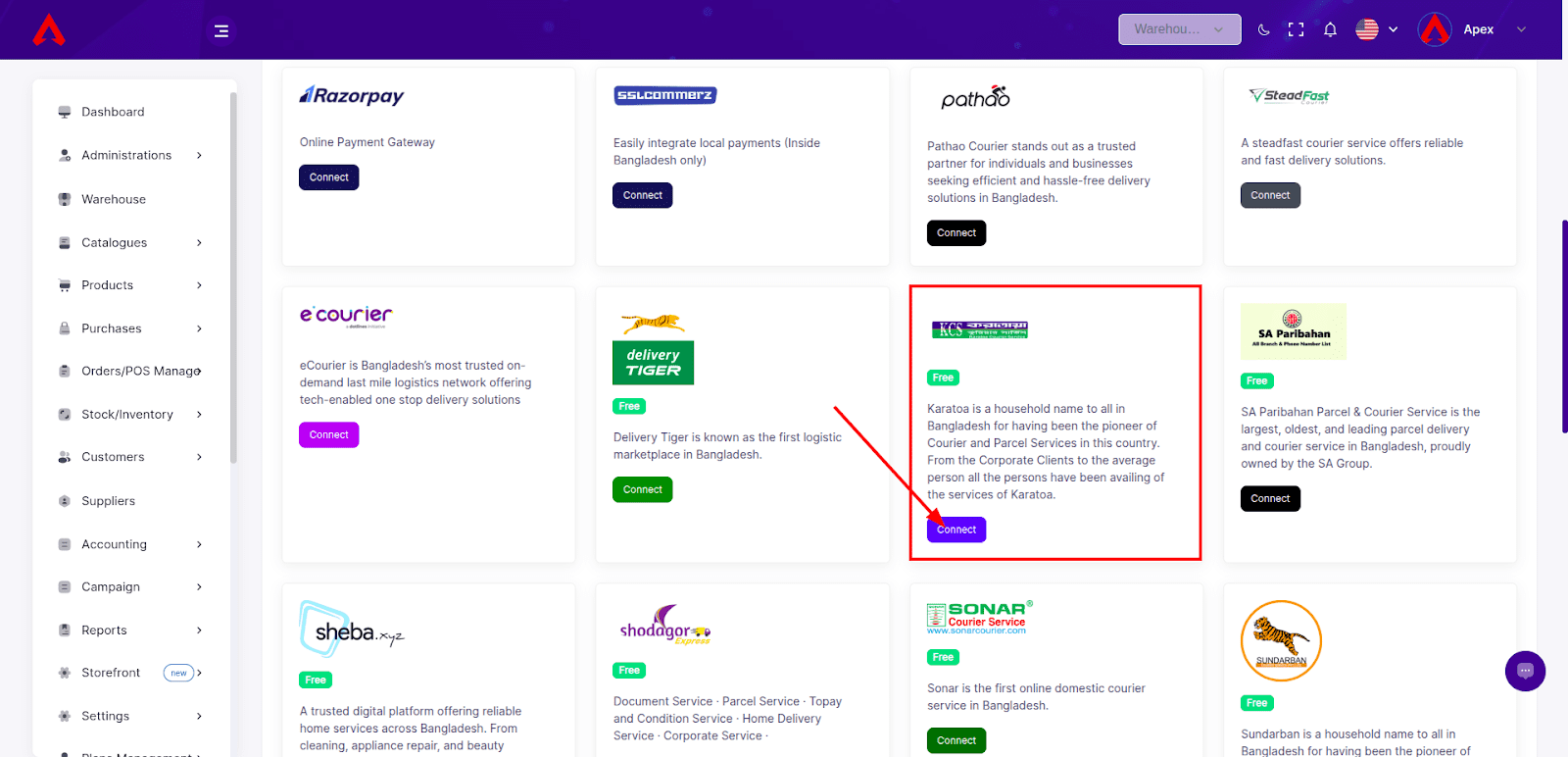The height and width of the screenshot is (757, 1568).
Task: Click the Shodagor Express logo
Action: (x=665, y=626)
